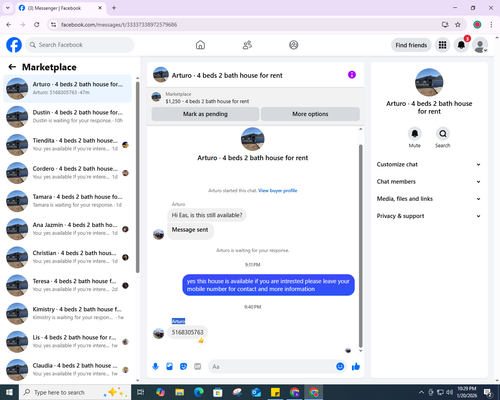Screen dimensions: 500x400
Task: Expand Media, files and links section
Action: pyautogui.click(x=429, y=199)
